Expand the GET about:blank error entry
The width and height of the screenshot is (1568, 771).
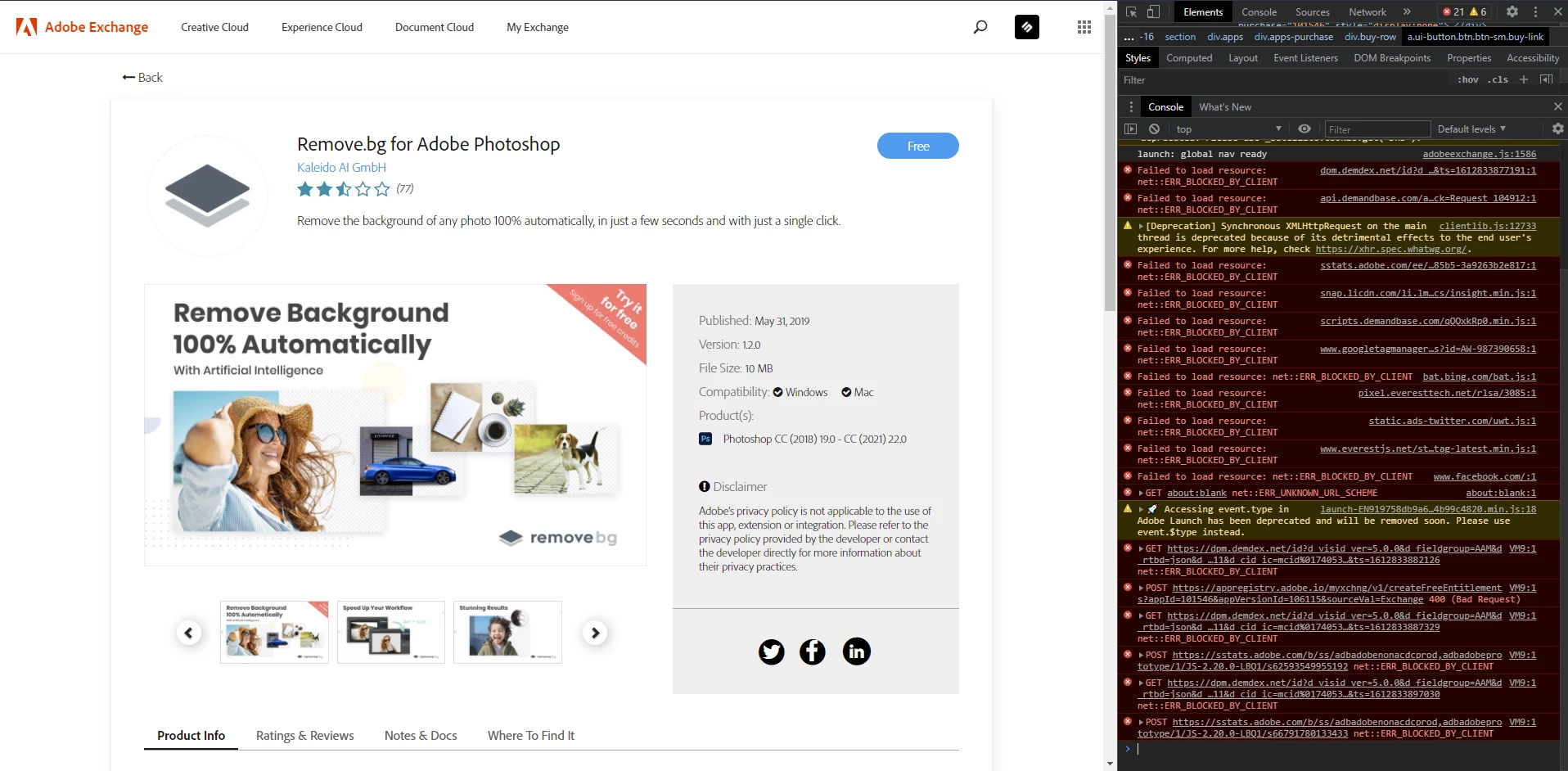[x=1141, y=494]
